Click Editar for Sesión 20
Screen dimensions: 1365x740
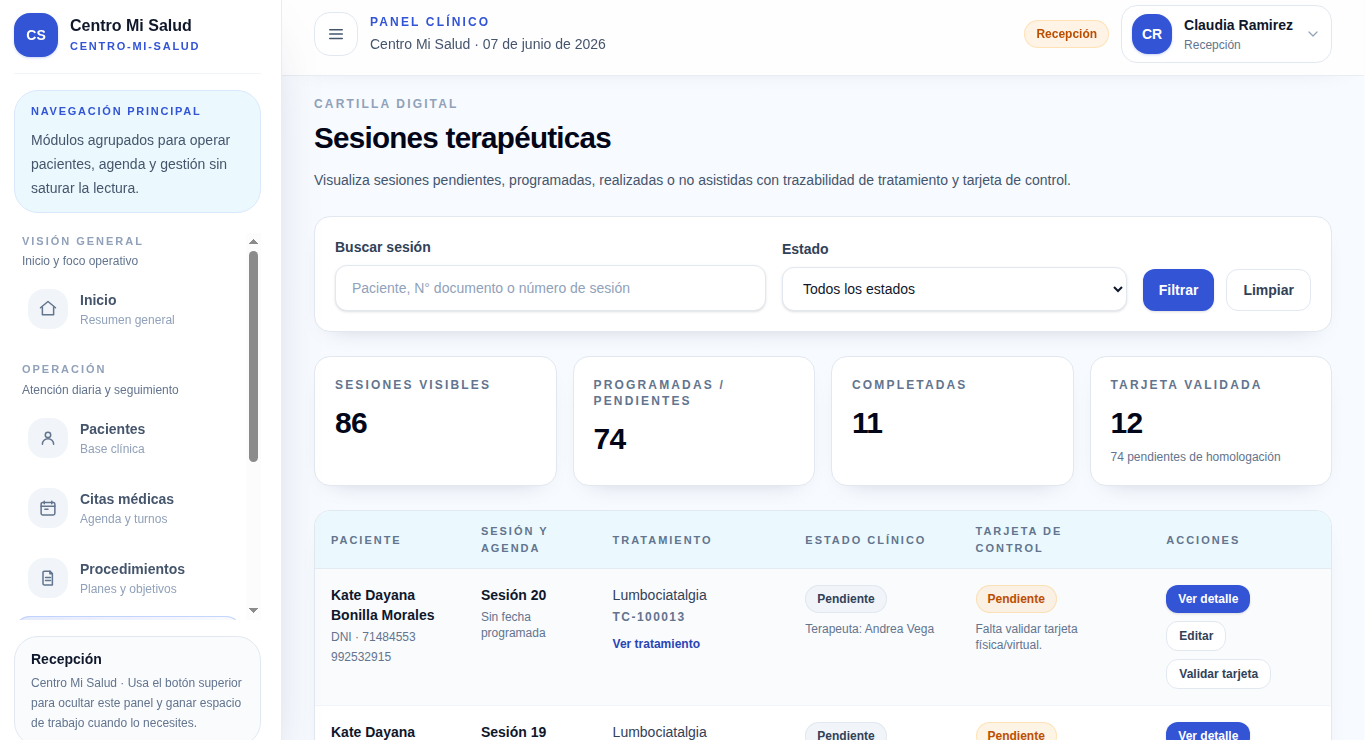coord(1196,636)
